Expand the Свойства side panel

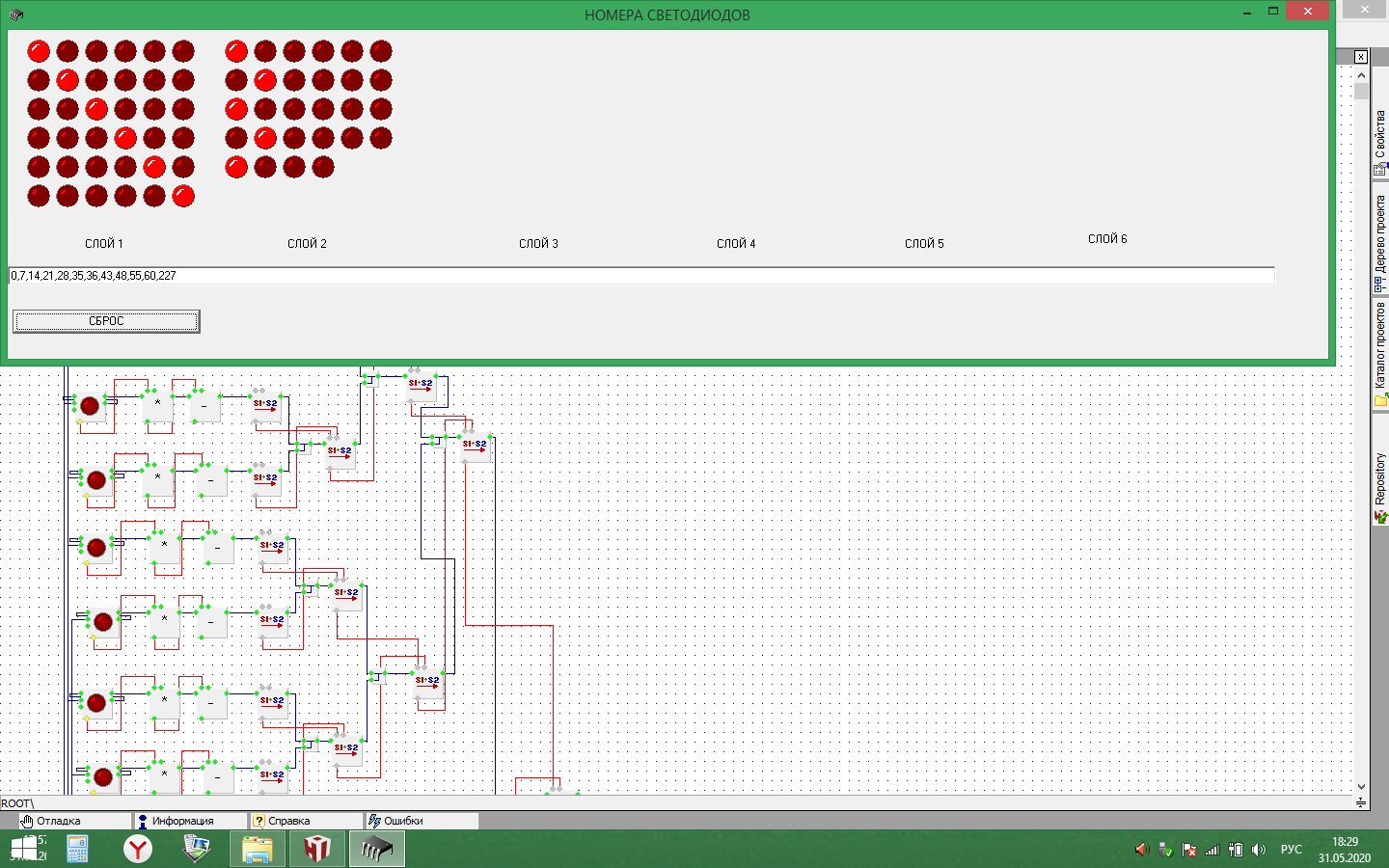pyautogui.click(x=1380, y=143)
